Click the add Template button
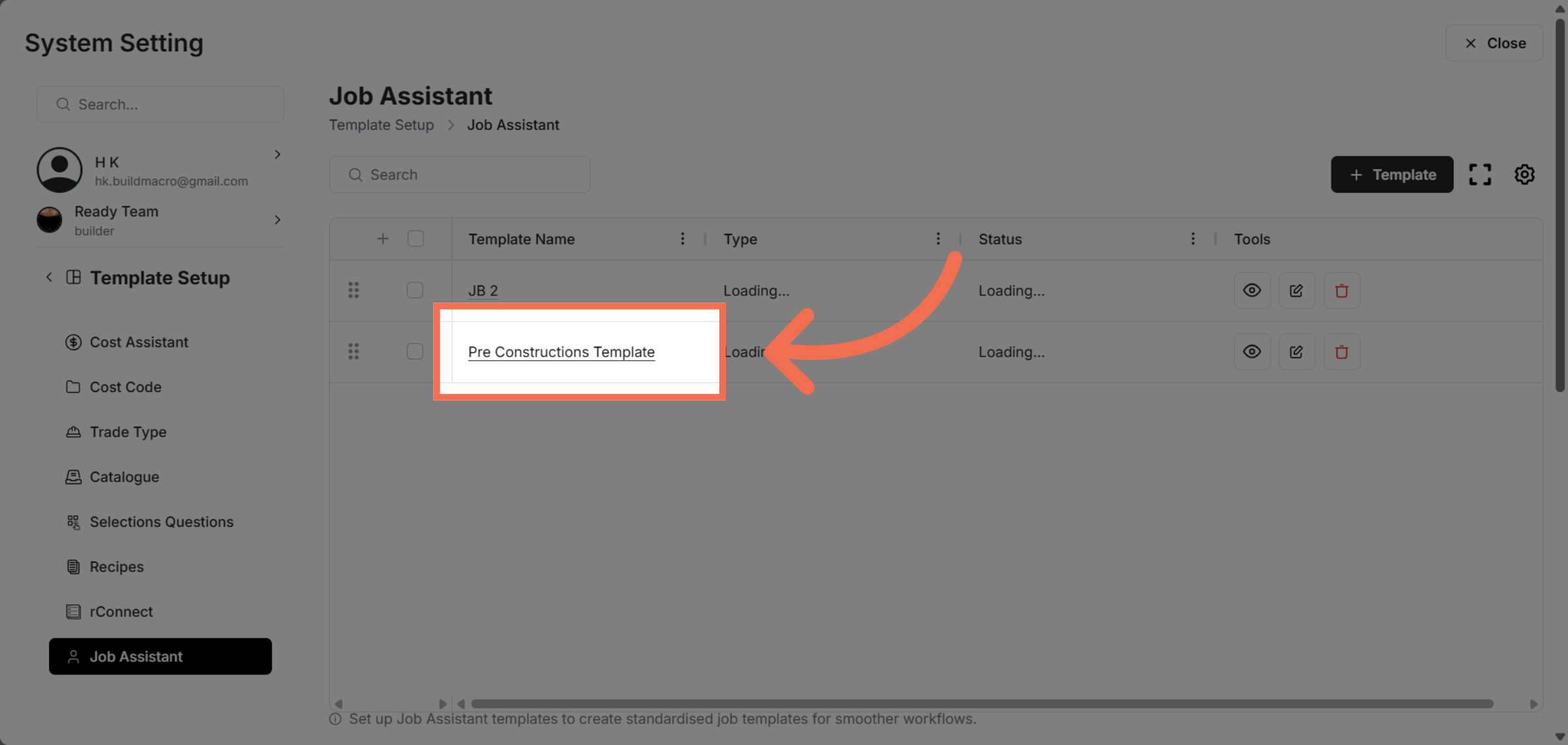1568x745 pixels. (1392, 174)
